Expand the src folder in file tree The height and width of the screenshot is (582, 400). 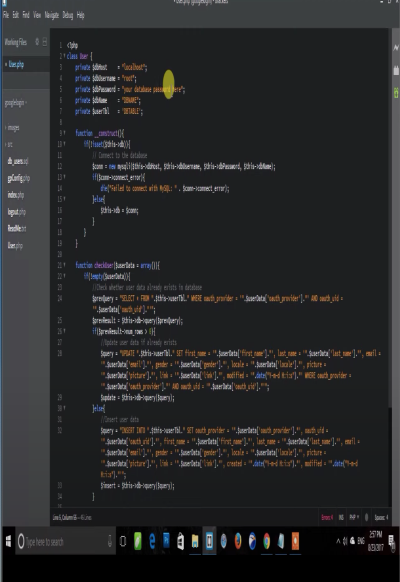click(9, 144)
